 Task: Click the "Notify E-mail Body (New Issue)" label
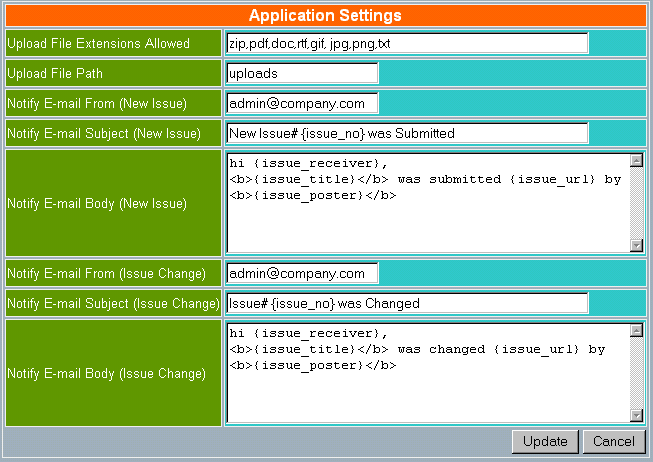click(x=97, y=203)
